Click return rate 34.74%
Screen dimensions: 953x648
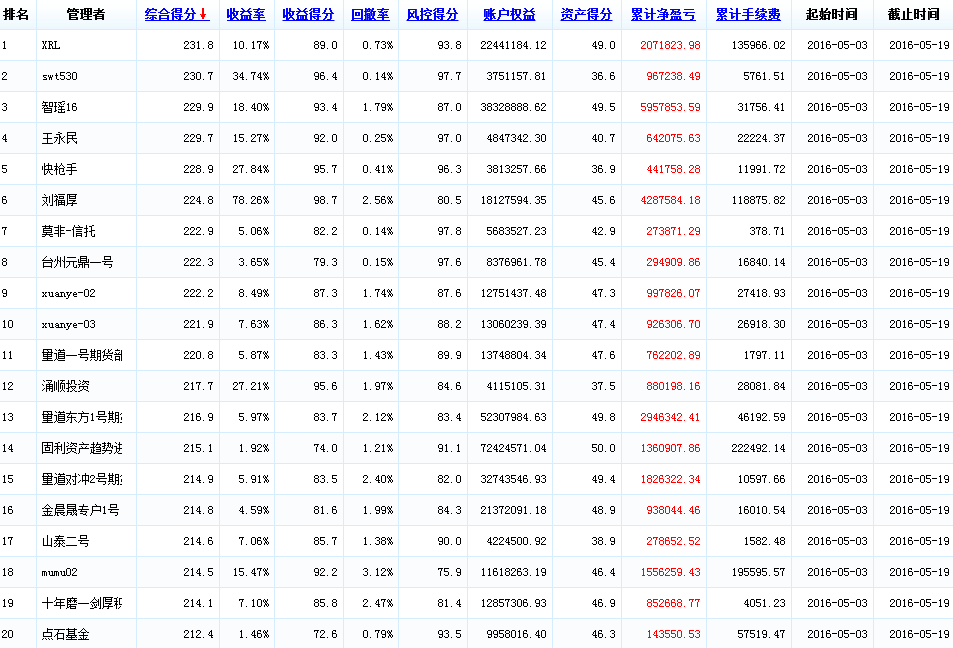click(250, 77)
